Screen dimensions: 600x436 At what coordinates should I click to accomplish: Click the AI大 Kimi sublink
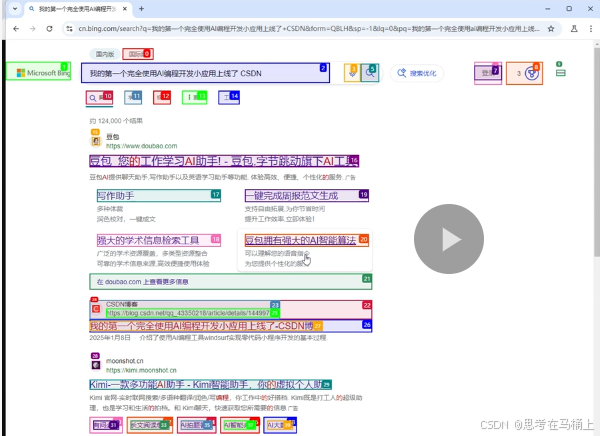point(280,425)
